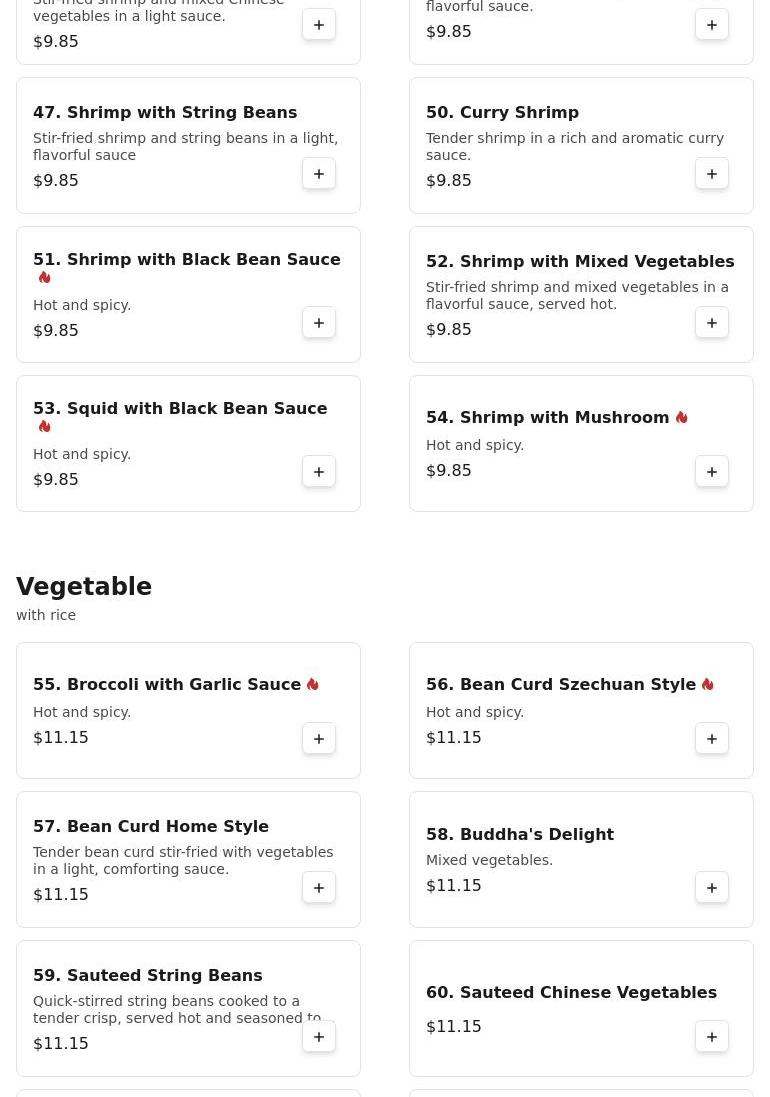
Task: Add Shrimp with Mixed Vegetables
Action: click(x=712, y=323)
